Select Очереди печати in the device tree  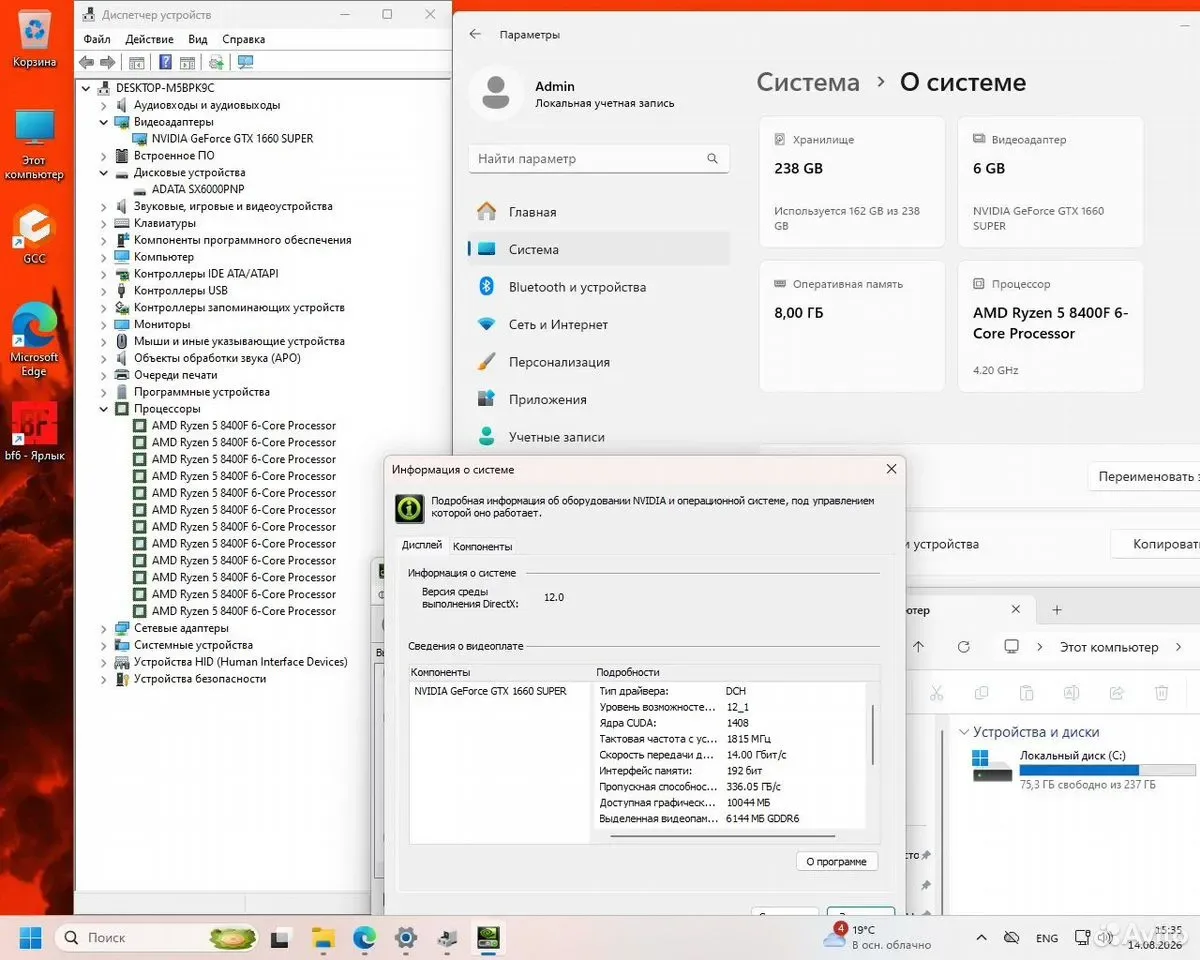[175, 375]
